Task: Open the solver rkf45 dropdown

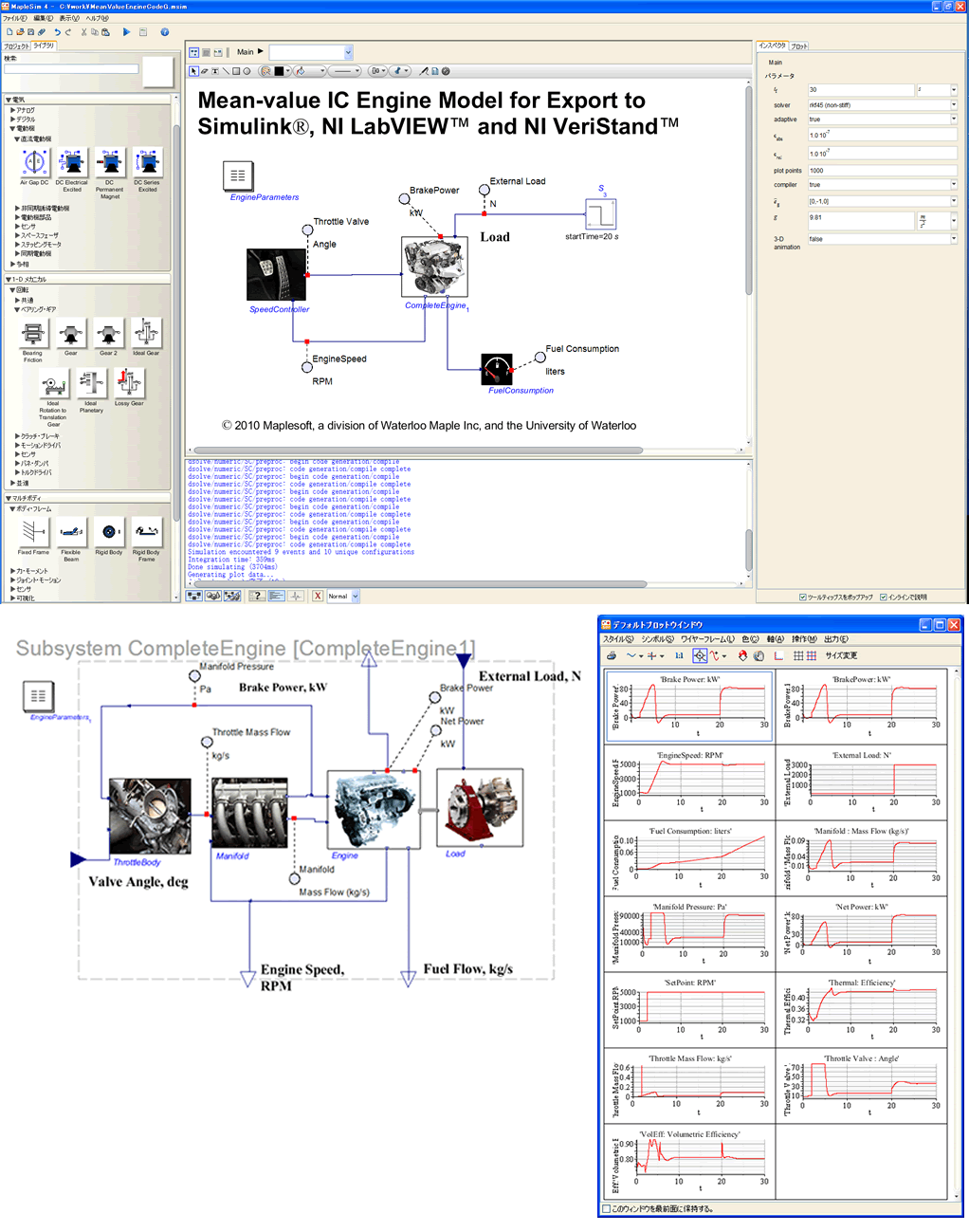Action: [954, 105]
